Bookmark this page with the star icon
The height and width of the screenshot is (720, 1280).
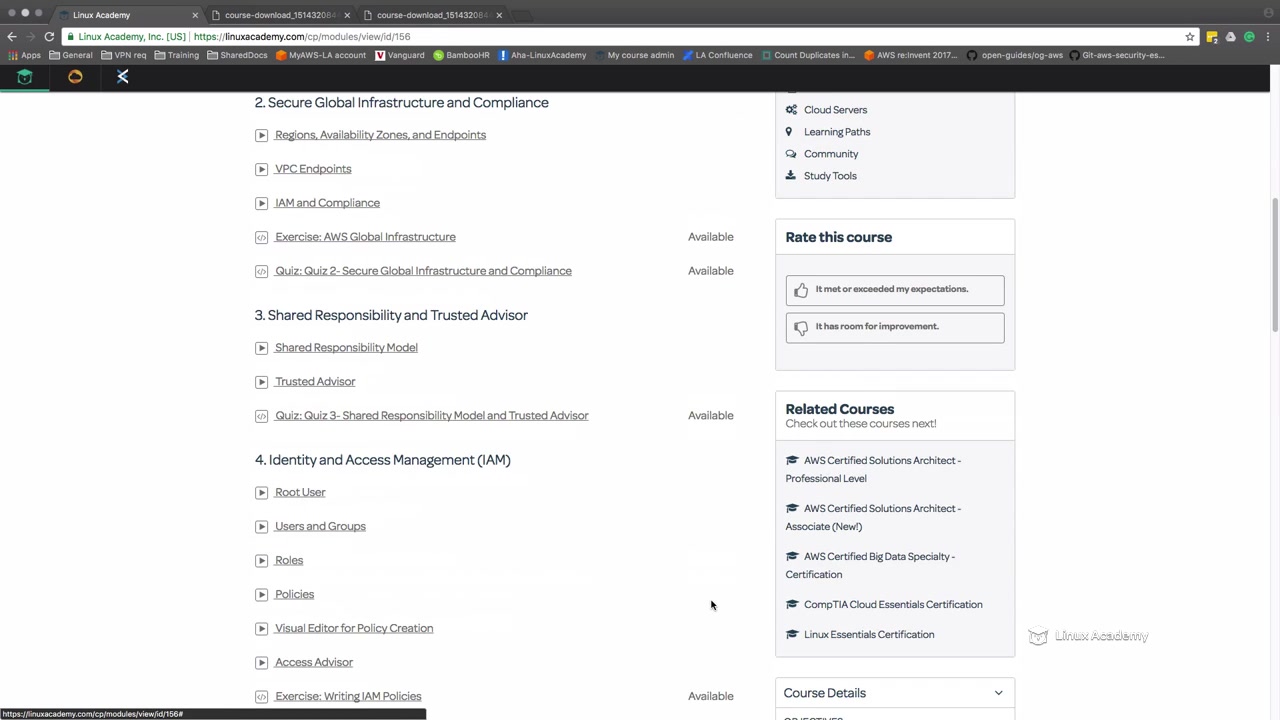[x=1190, y=37]
